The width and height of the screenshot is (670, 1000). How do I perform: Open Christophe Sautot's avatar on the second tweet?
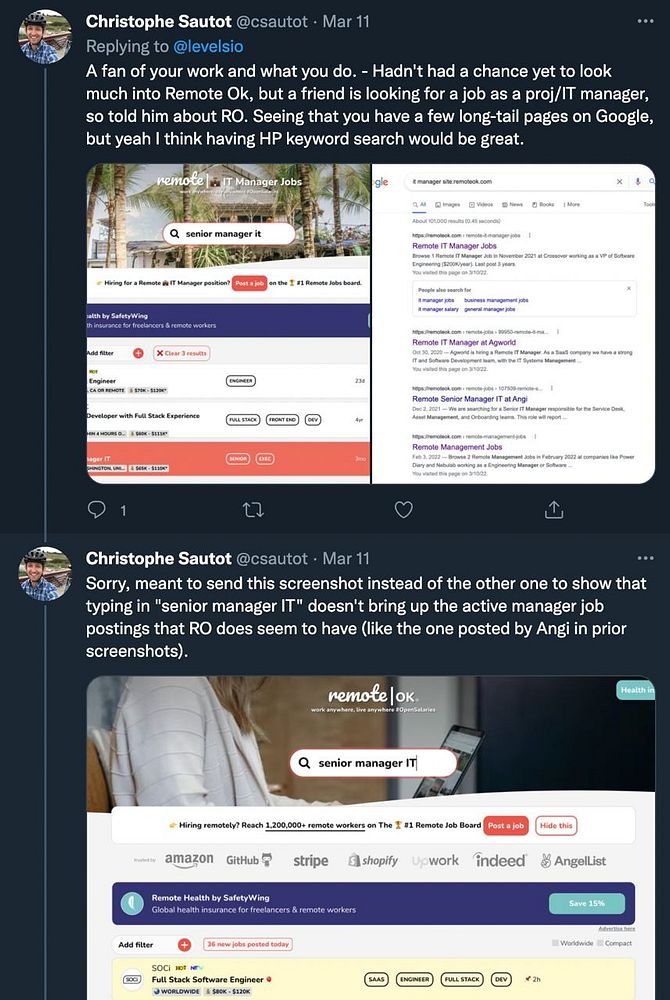pyautogui.click(x=45, y=574)
